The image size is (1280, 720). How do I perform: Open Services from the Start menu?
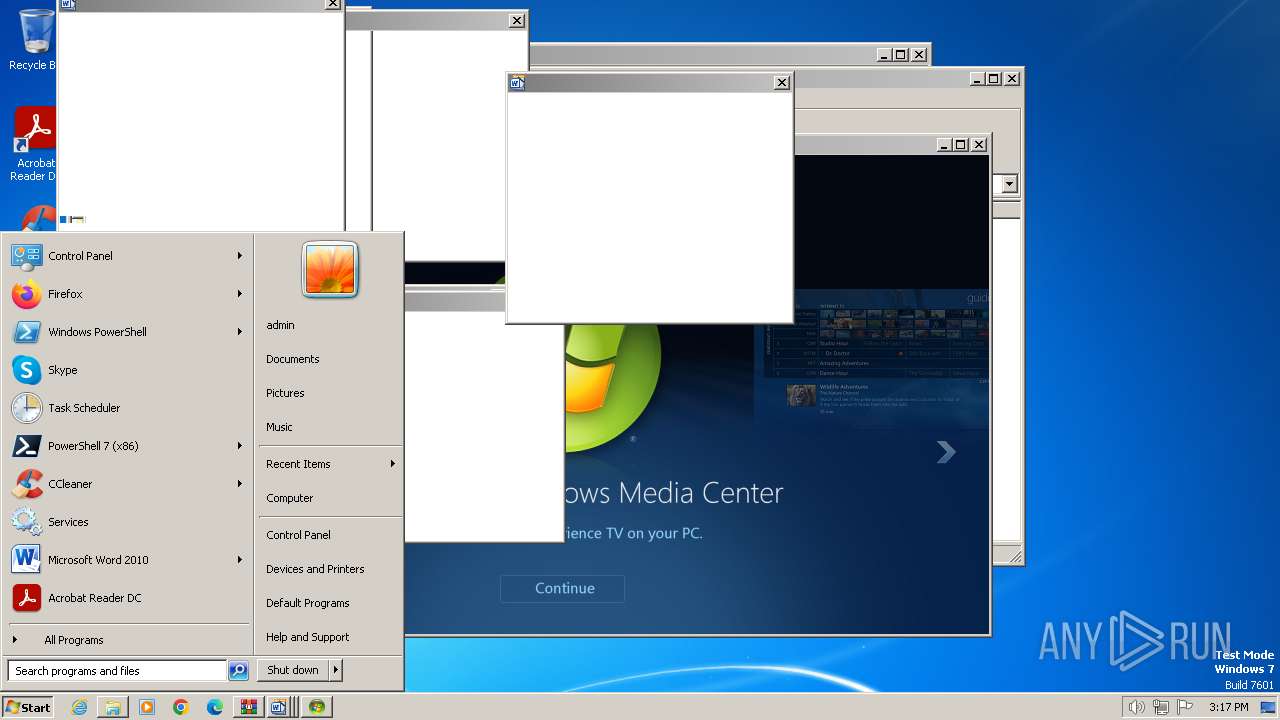pos(128,522)
